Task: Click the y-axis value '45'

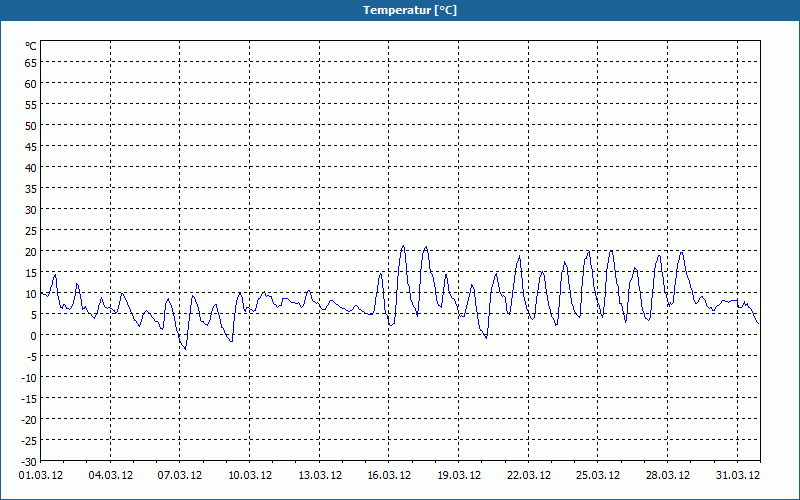Action: [x=31, y=147]
